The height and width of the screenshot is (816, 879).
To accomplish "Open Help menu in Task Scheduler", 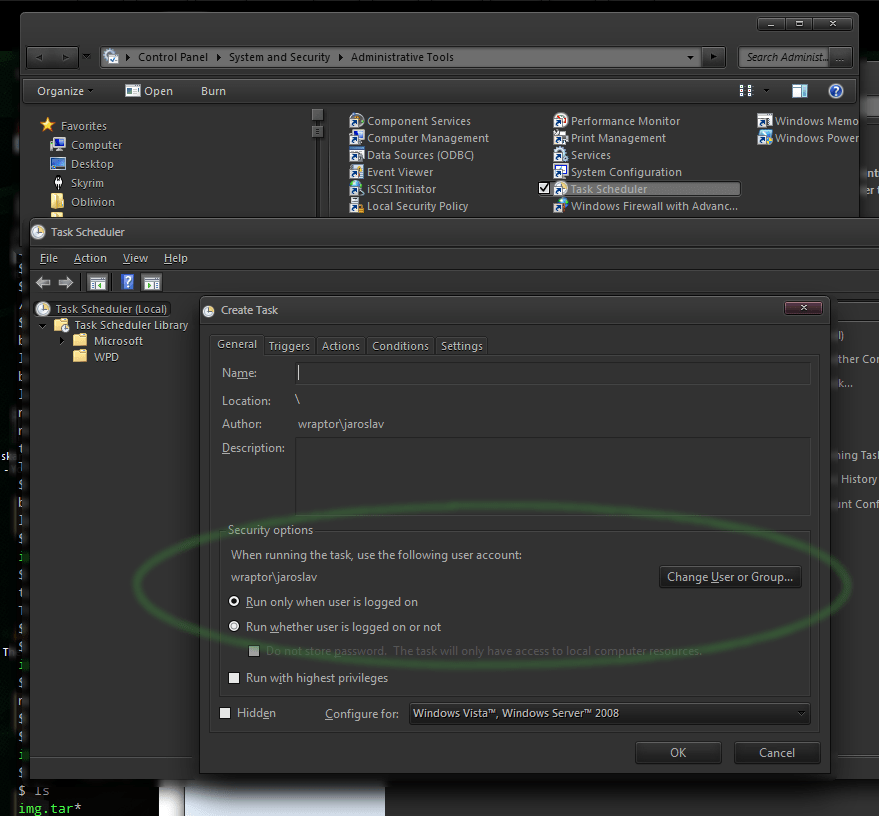I will tap(175, 258).
